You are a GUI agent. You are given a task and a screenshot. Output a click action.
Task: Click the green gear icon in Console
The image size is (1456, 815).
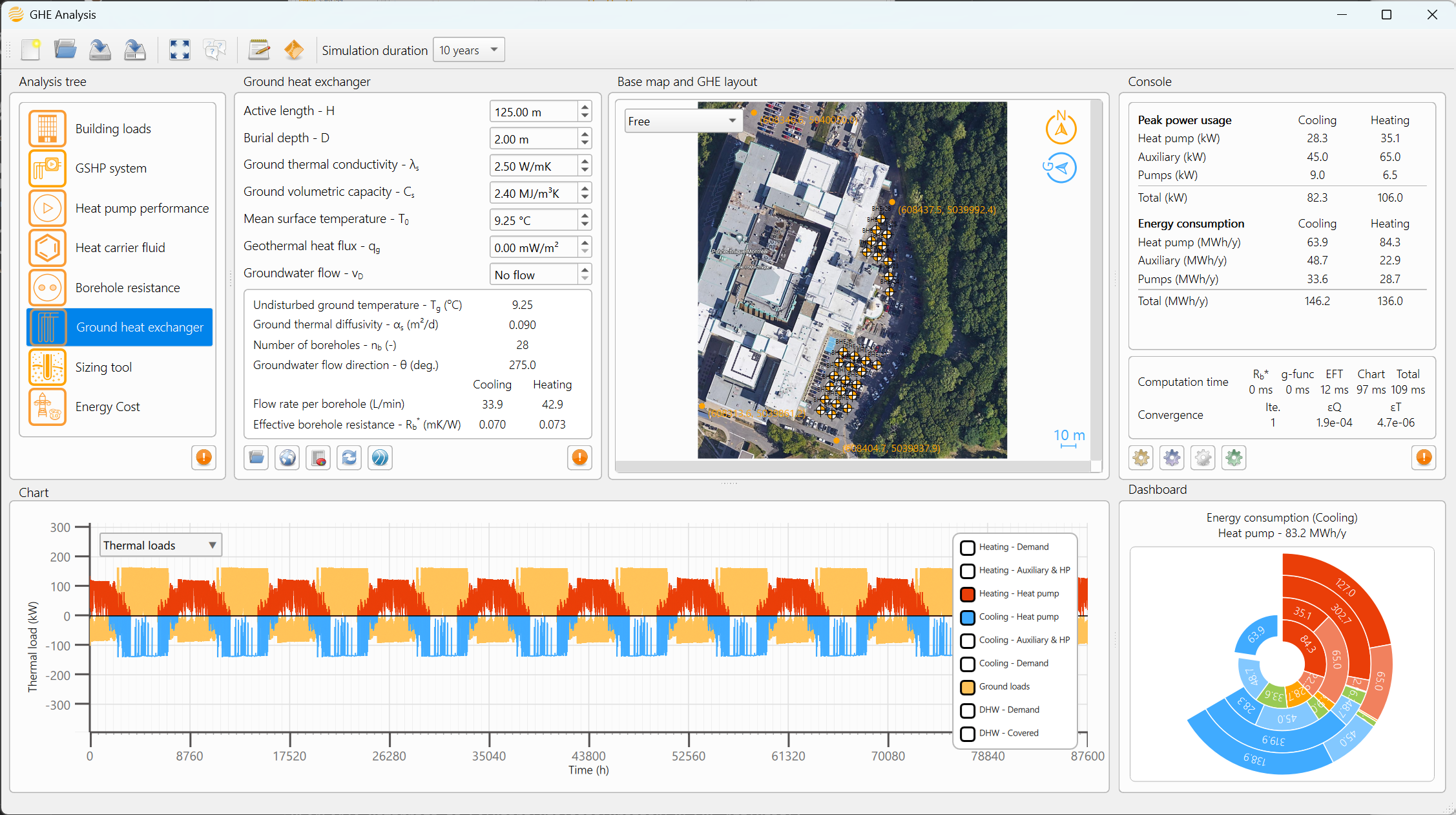tap(1234, 458)
